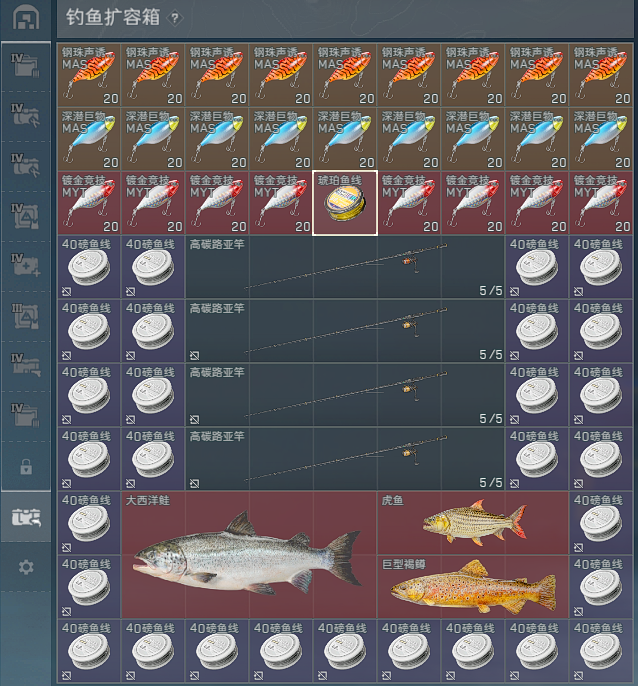
Task: Select the 高碳路亚竿 rod without a bound icon
Action: [345, 267]
